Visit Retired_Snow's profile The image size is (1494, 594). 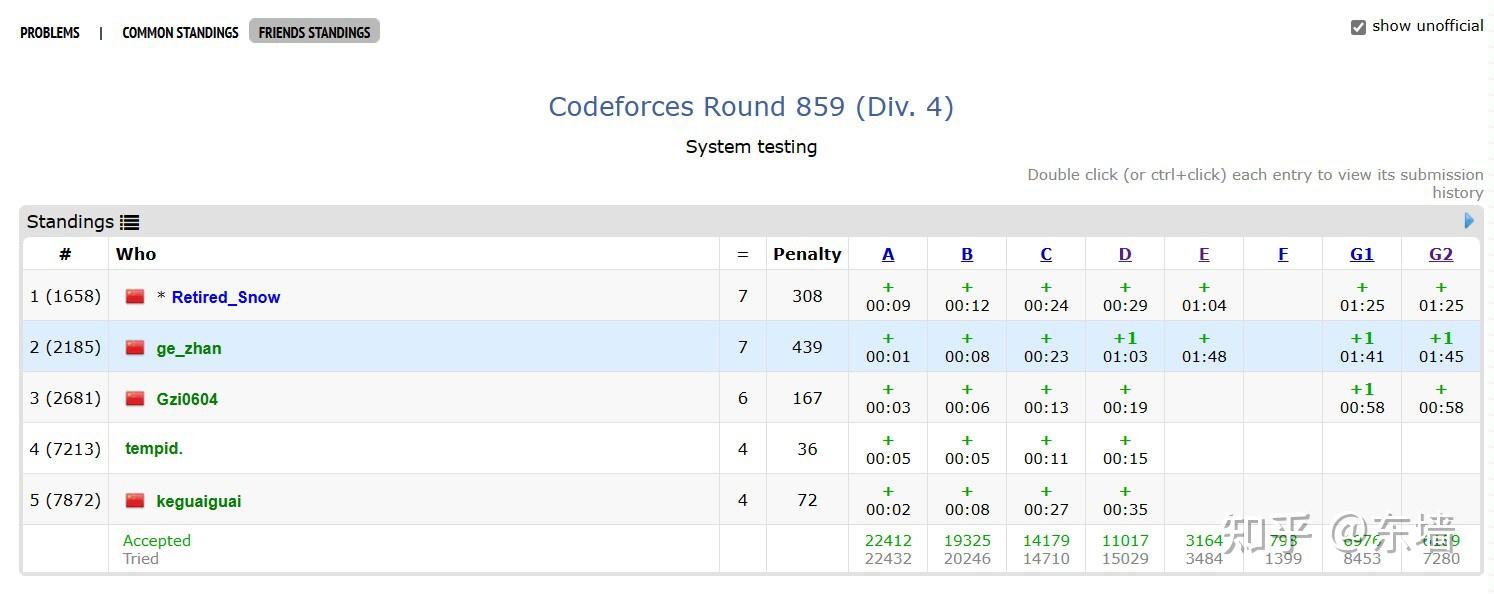(x=225, y=296)
